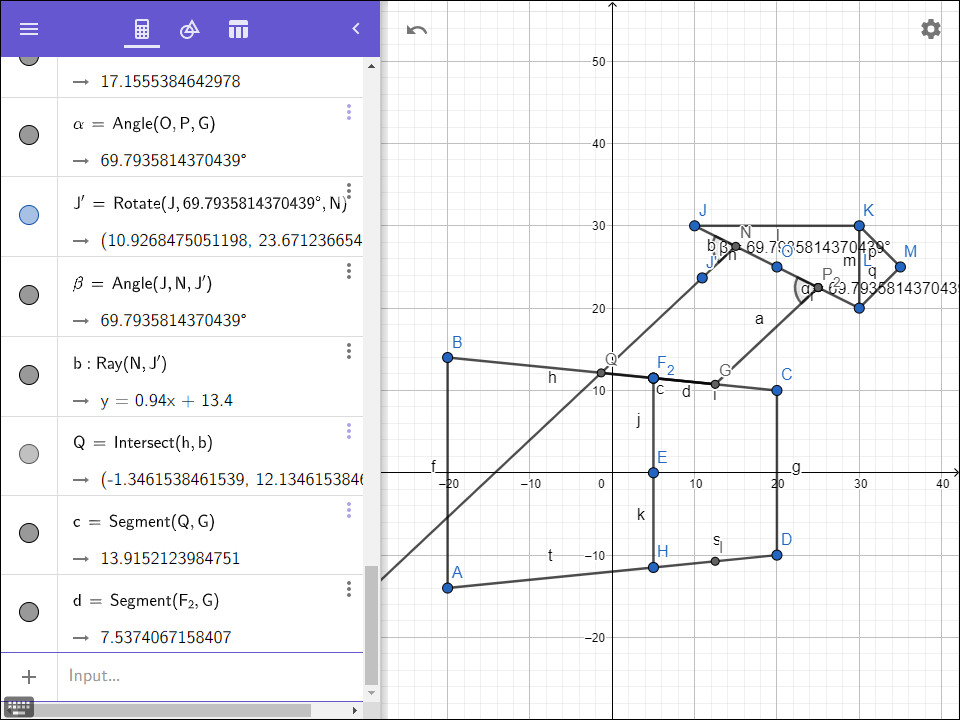This screenshot has height=720, width=960.
Task: Click the Input field to add expression
Action: coord(210,675)
